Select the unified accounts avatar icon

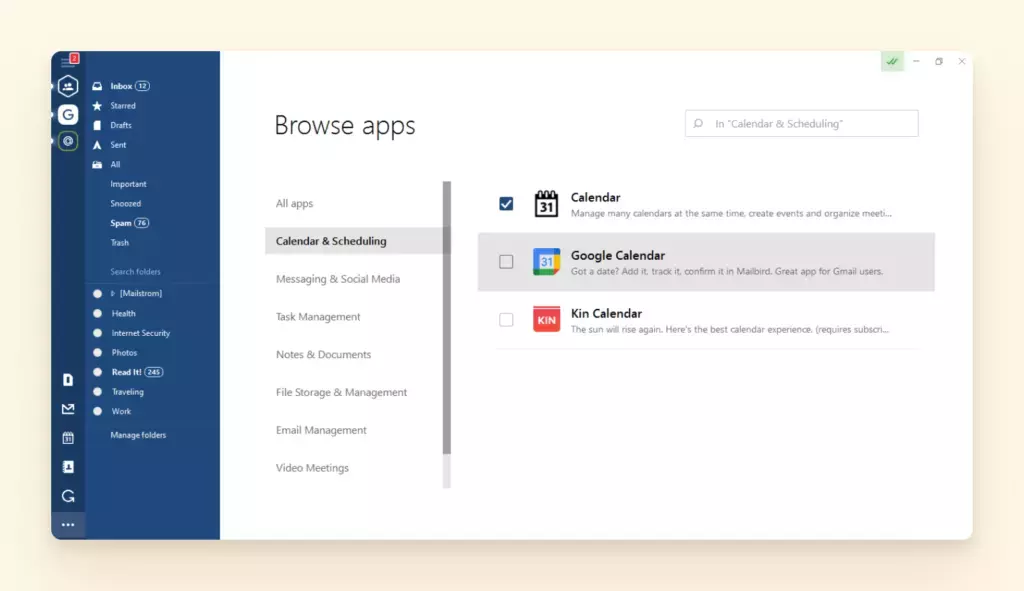click(68, 86)
